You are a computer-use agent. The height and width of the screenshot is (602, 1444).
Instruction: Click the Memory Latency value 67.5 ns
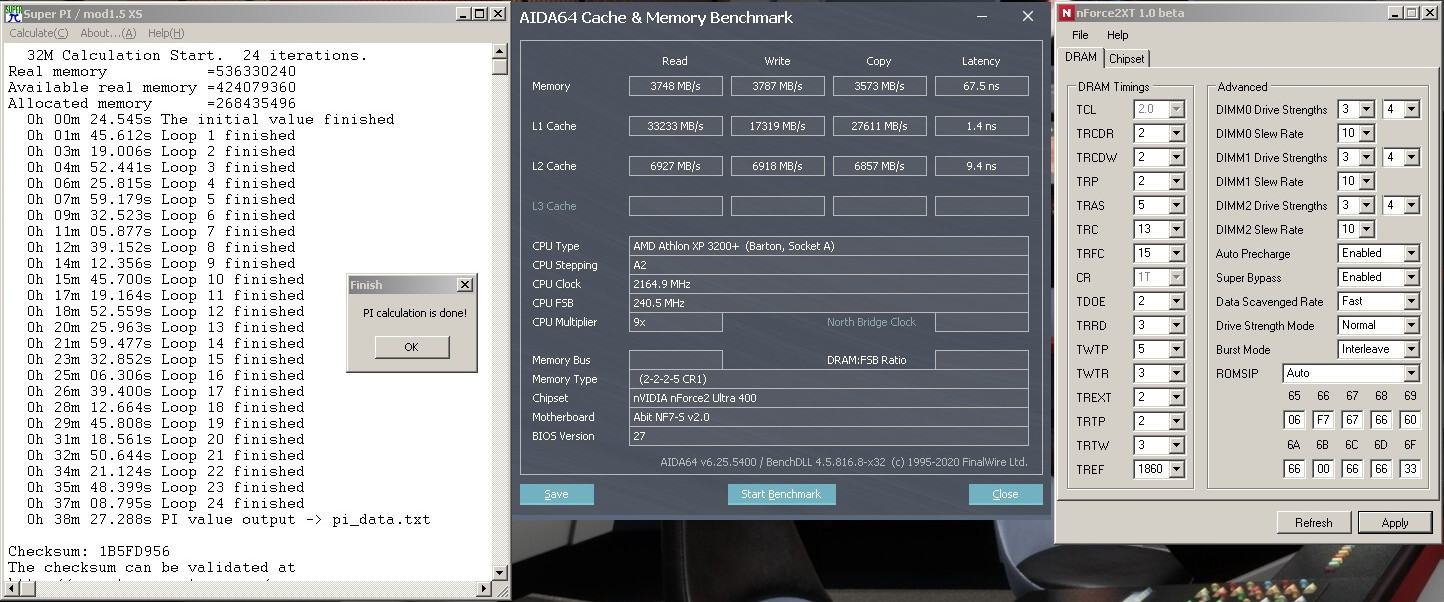[x=982, y=86]
